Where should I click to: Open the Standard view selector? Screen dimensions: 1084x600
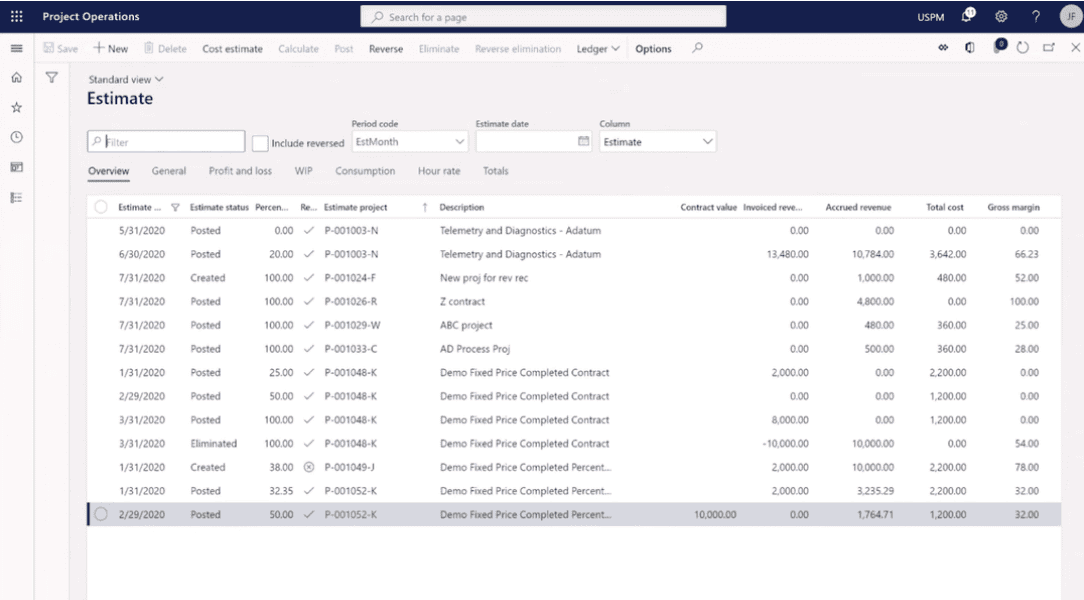tap(126, 79)
